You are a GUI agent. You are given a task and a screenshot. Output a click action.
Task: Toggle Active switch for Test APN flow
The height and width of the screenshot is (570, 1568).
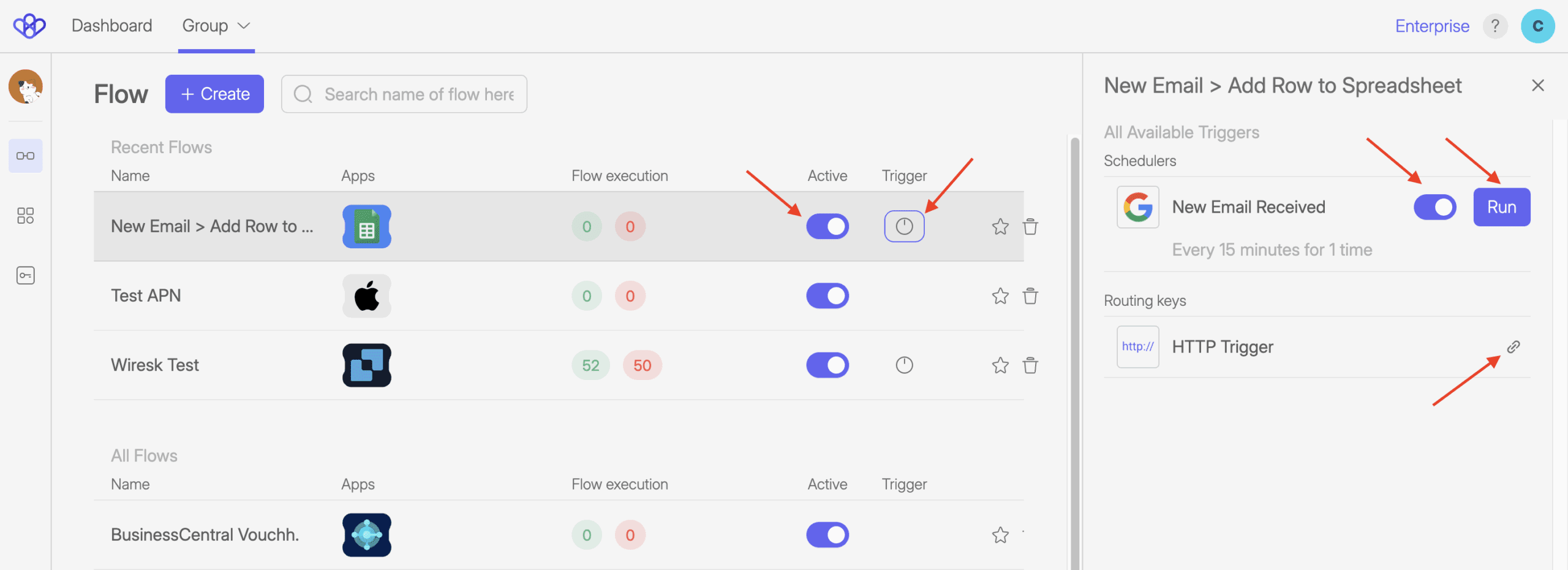827,296
